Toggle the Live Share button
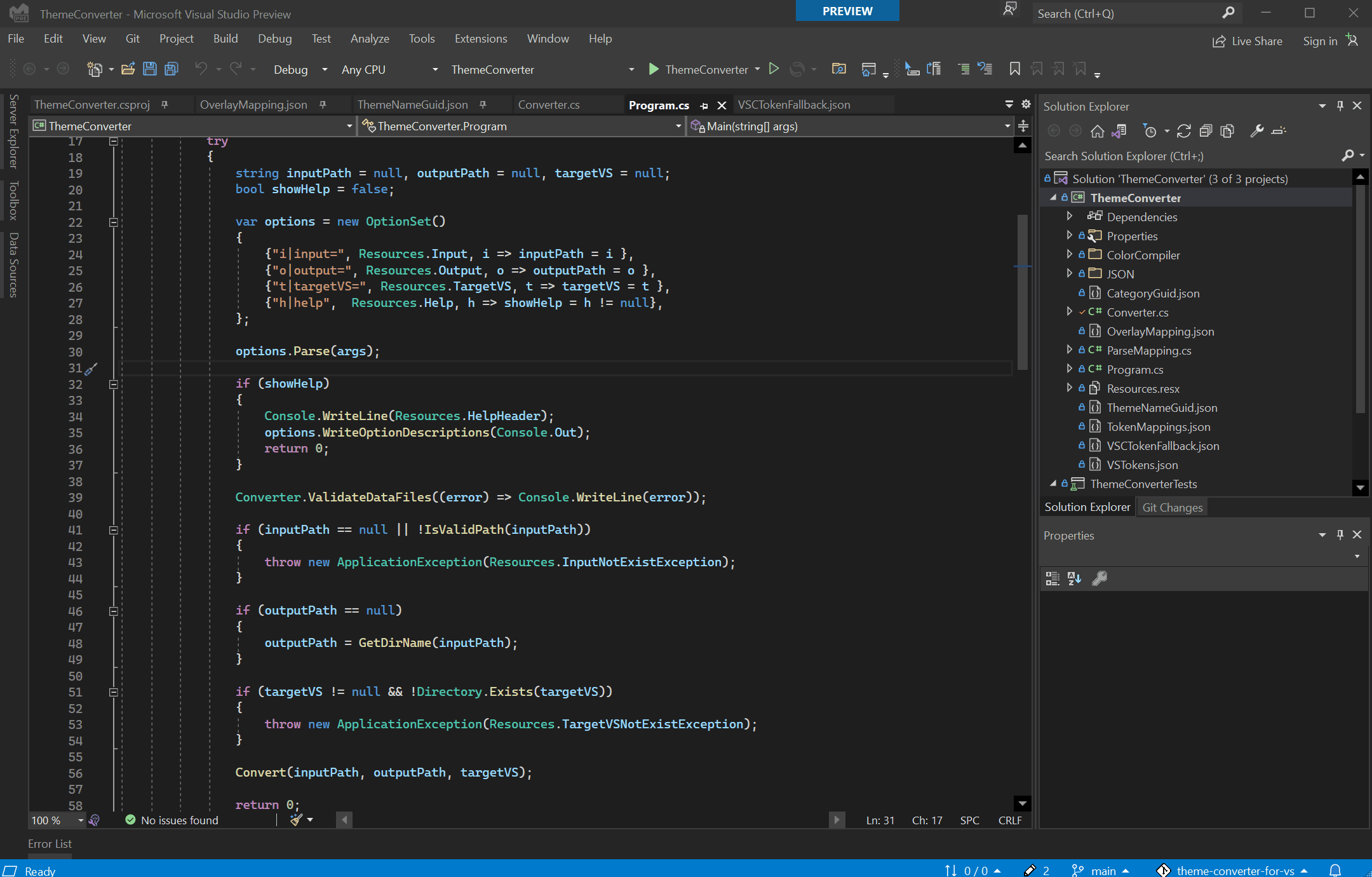This screenshot has height=877, width=1372. 1248,40
